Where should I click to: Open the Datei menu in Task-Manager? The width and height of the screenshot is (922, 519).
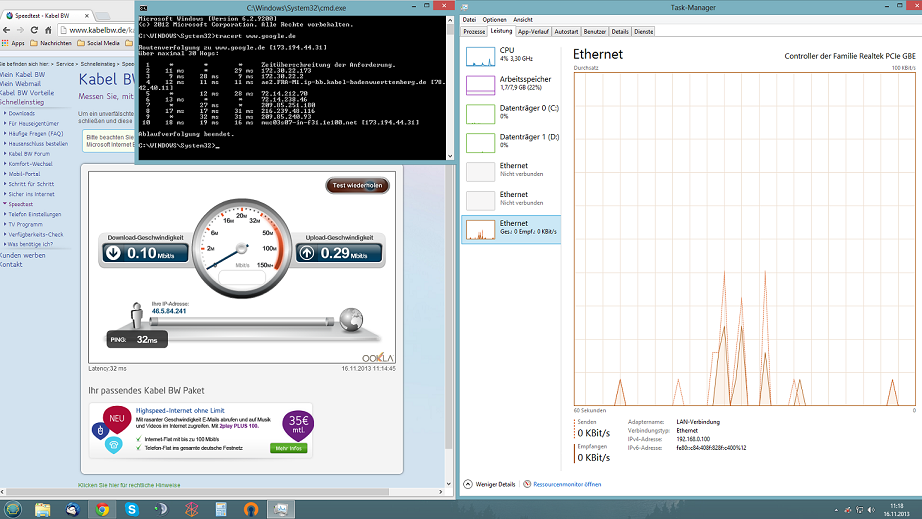[469, 19]
